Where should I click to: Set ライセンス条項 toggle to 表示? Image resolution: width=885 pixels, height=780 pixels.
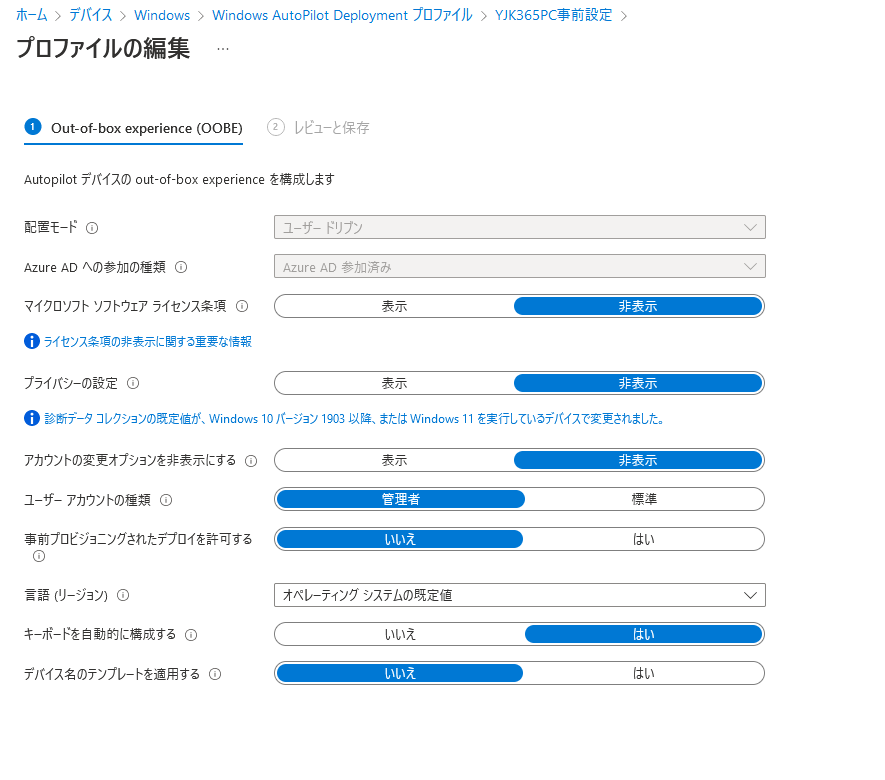coord(394,306)
